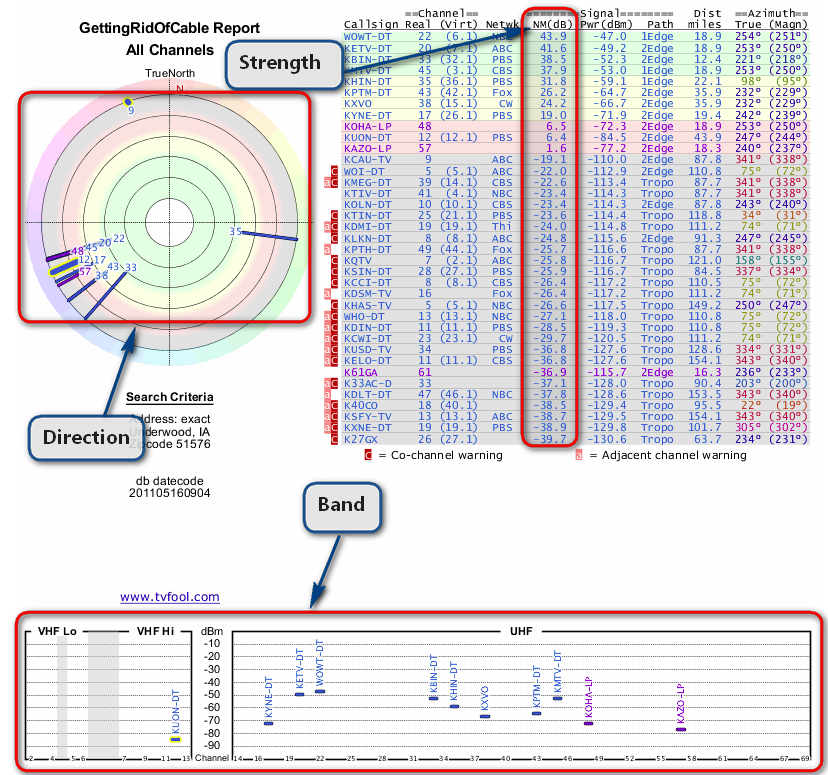Click the adjacent channel warning legend icon
The image size is (828, 775).
pos(579,455)
